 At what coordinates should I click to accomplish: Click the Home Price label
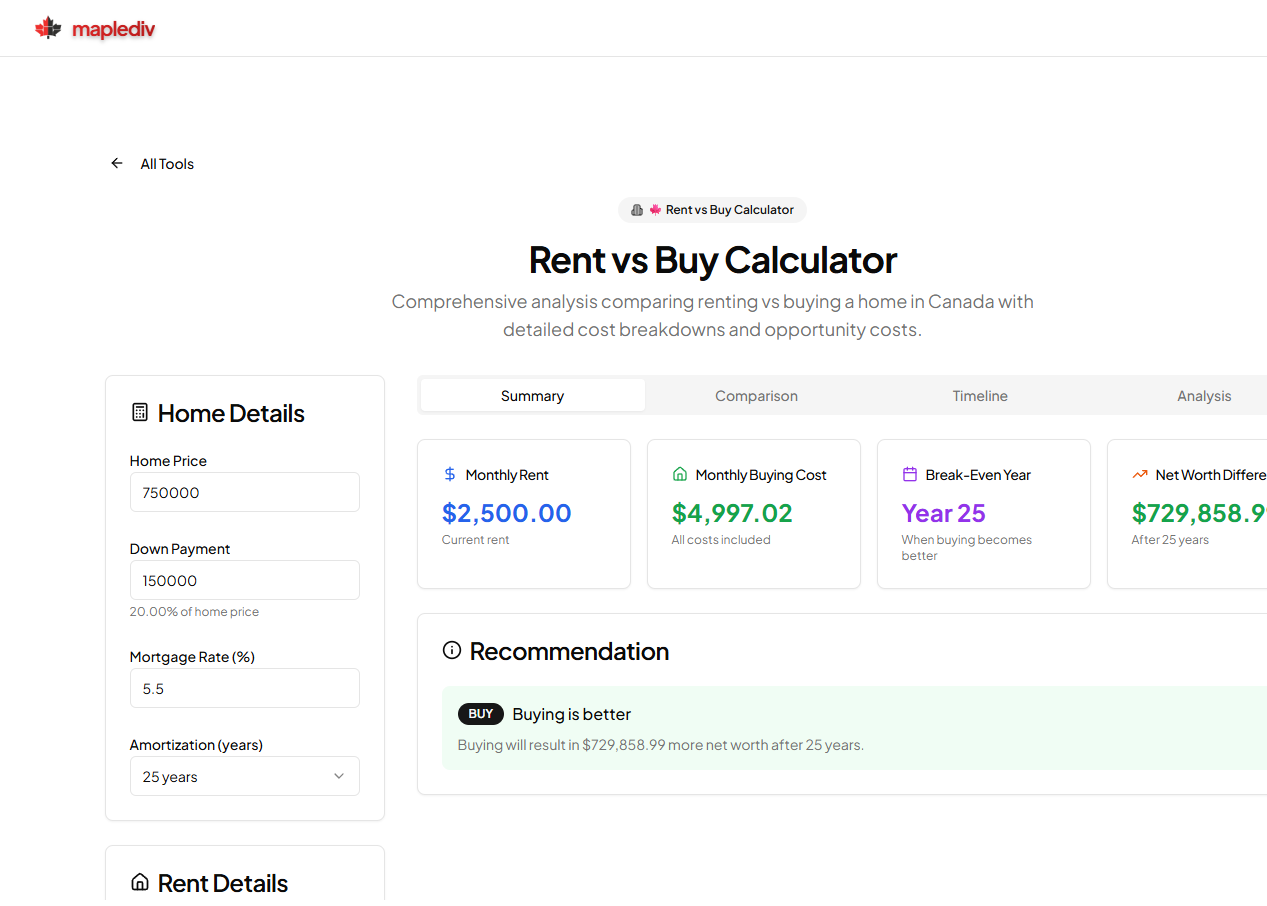pos(168,461)
